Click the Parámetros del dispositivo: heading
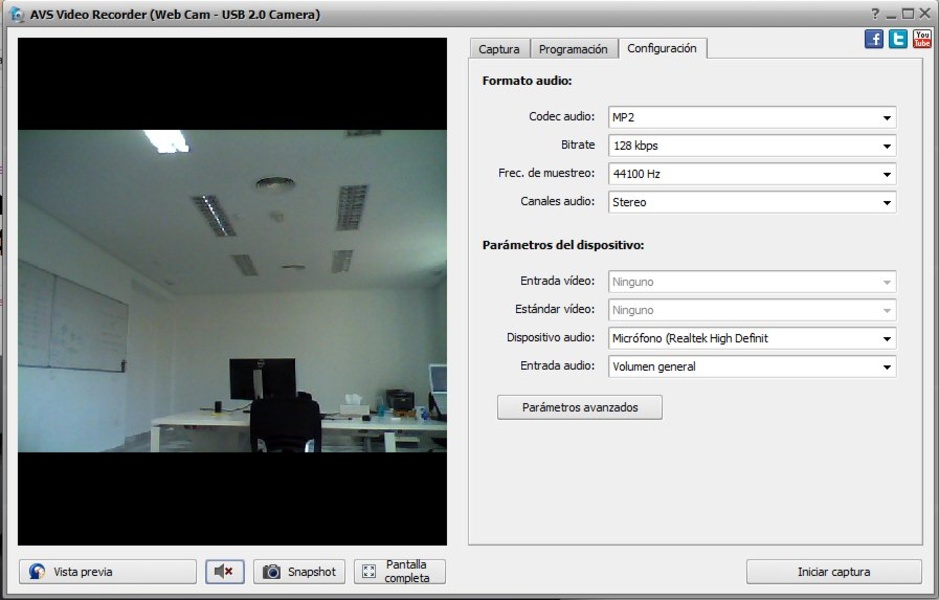 point(563,245)
